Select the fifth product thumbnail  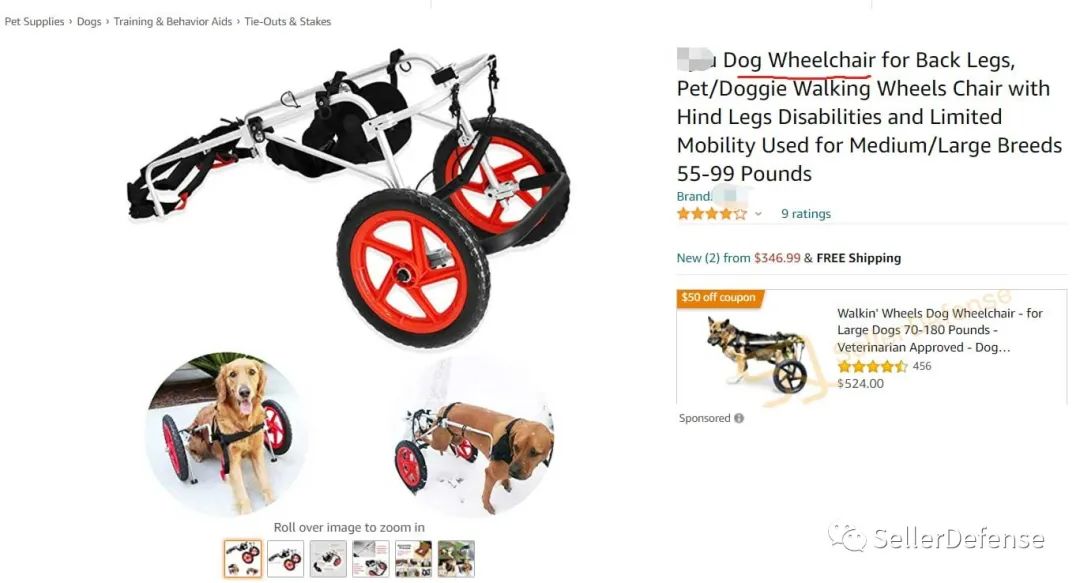pyautogui.click(x=413, y=558)
